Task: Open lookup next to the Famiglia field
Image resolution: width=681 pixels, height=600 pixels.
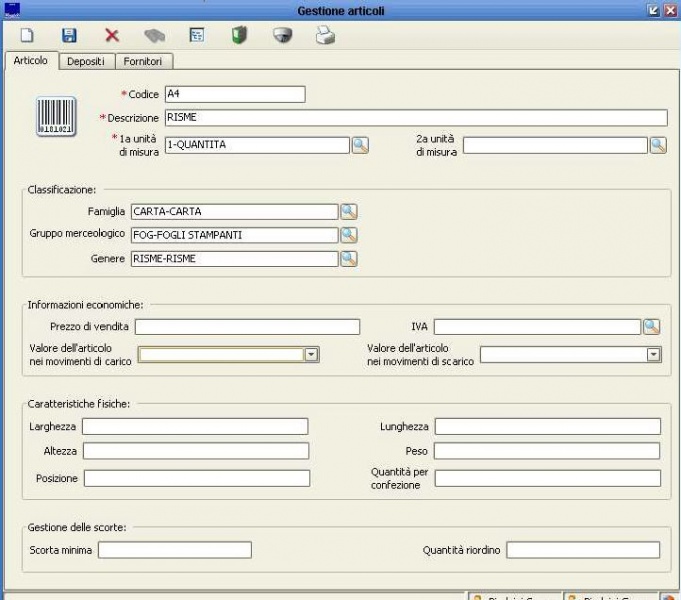Action: click(x=348, y=211)
